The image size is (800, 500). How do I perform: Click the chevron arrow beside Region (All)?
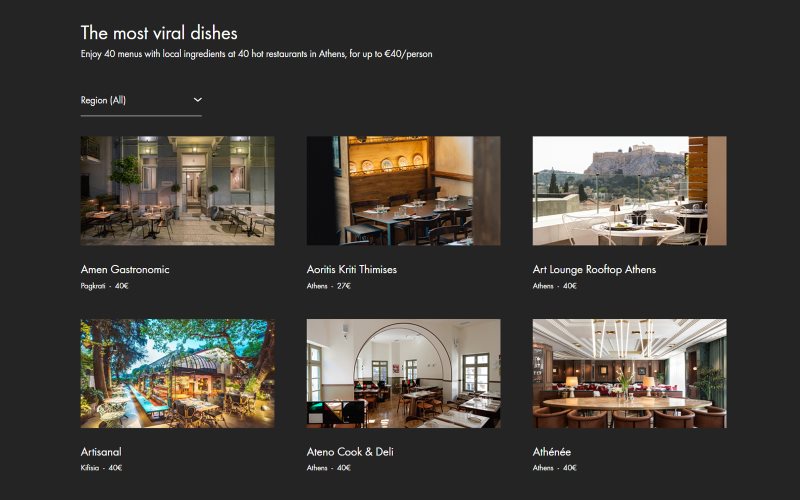(197, 100)
